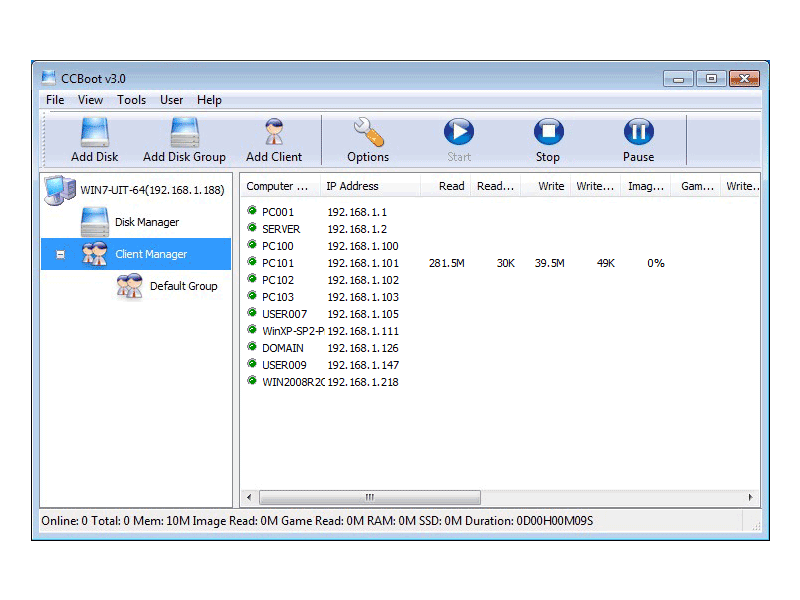Collapse the Client Manager tree node

tap(60, 254)
